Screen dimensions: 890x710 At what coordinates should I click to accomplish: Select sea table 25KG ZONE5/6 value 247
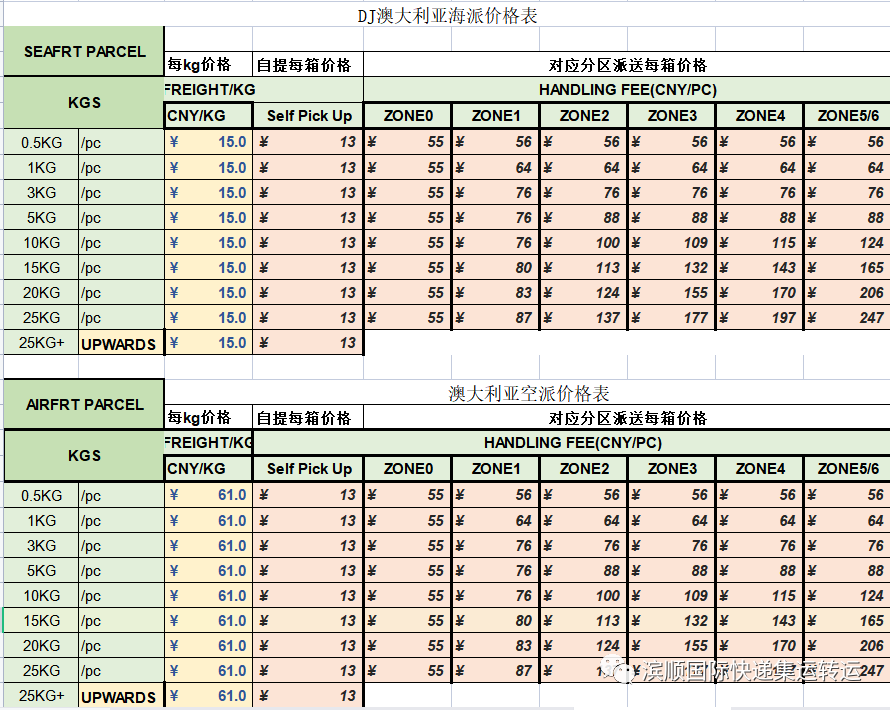coord(847,317)
